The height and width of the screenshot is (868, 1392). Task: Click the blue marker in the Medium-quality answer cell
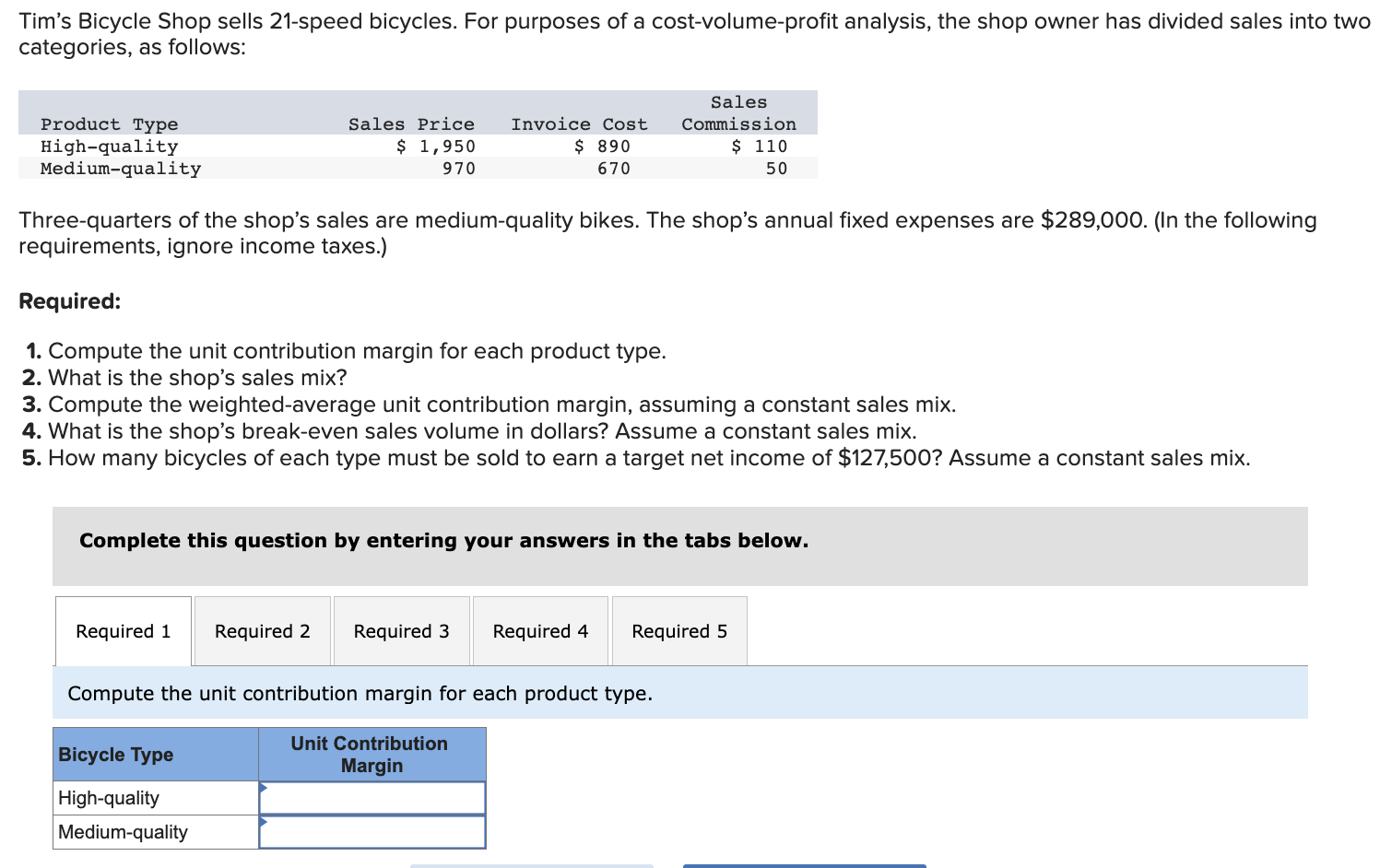tap(265, 823)
